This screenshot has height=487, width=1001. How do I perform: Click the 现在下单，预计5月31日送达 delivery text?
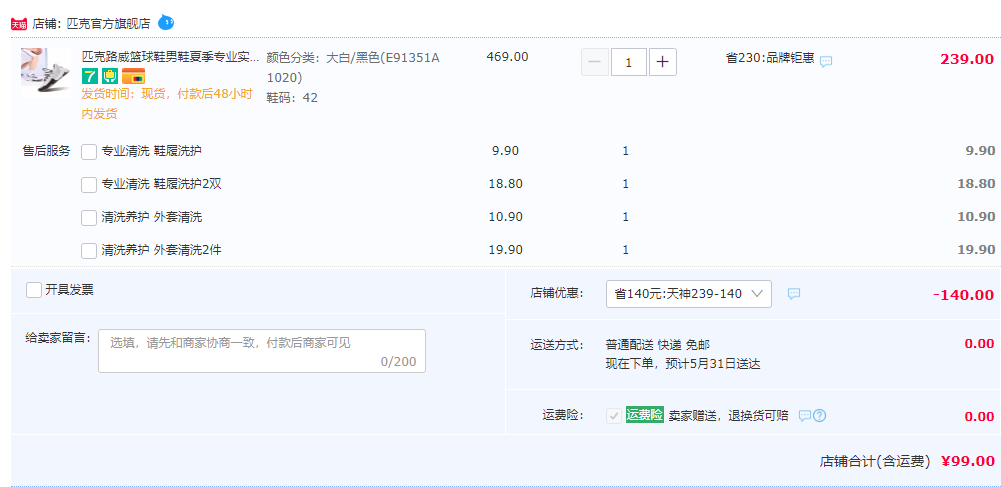point(683,364)
